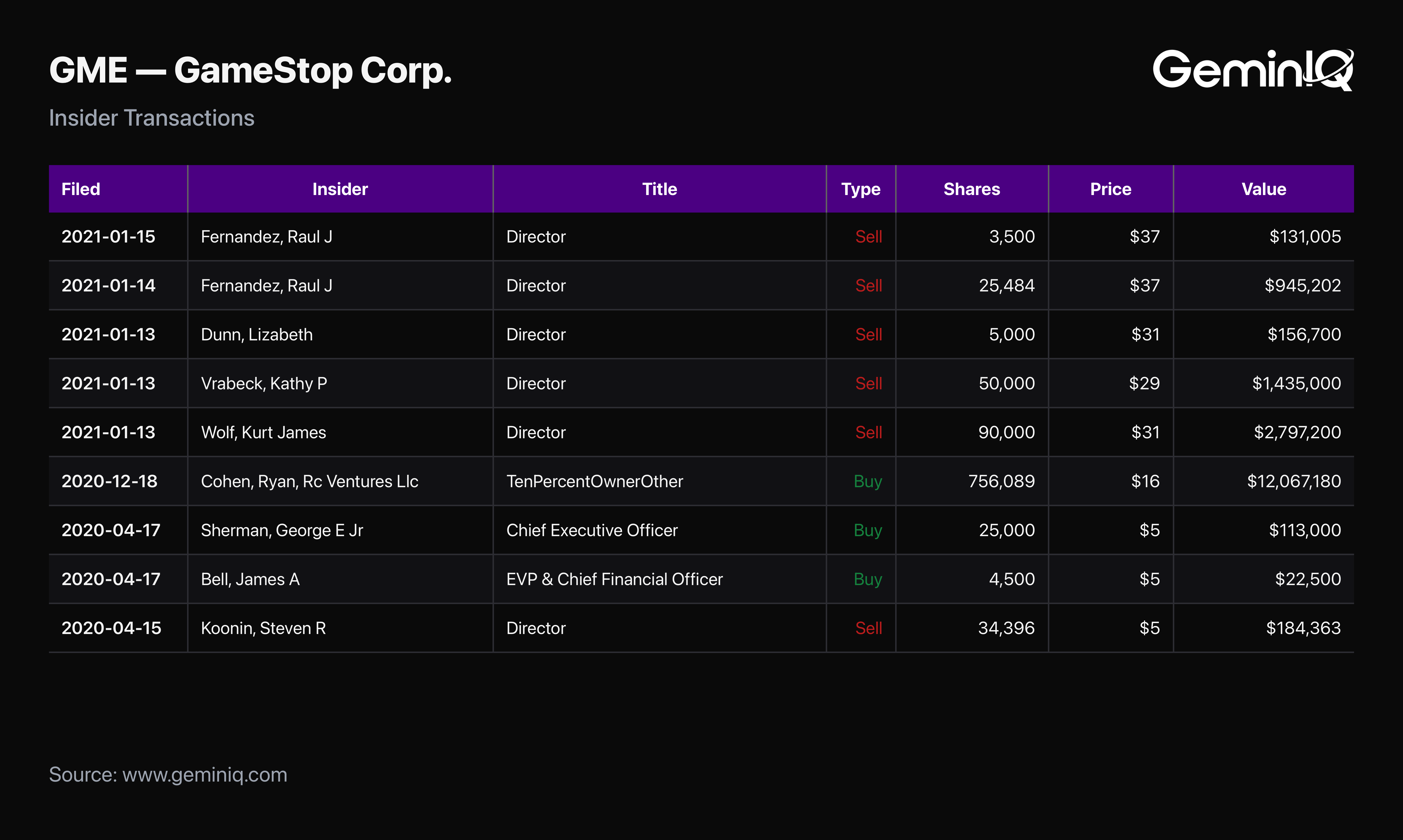
Task: Select the date 2021-01-14
Action: [108, 285]
